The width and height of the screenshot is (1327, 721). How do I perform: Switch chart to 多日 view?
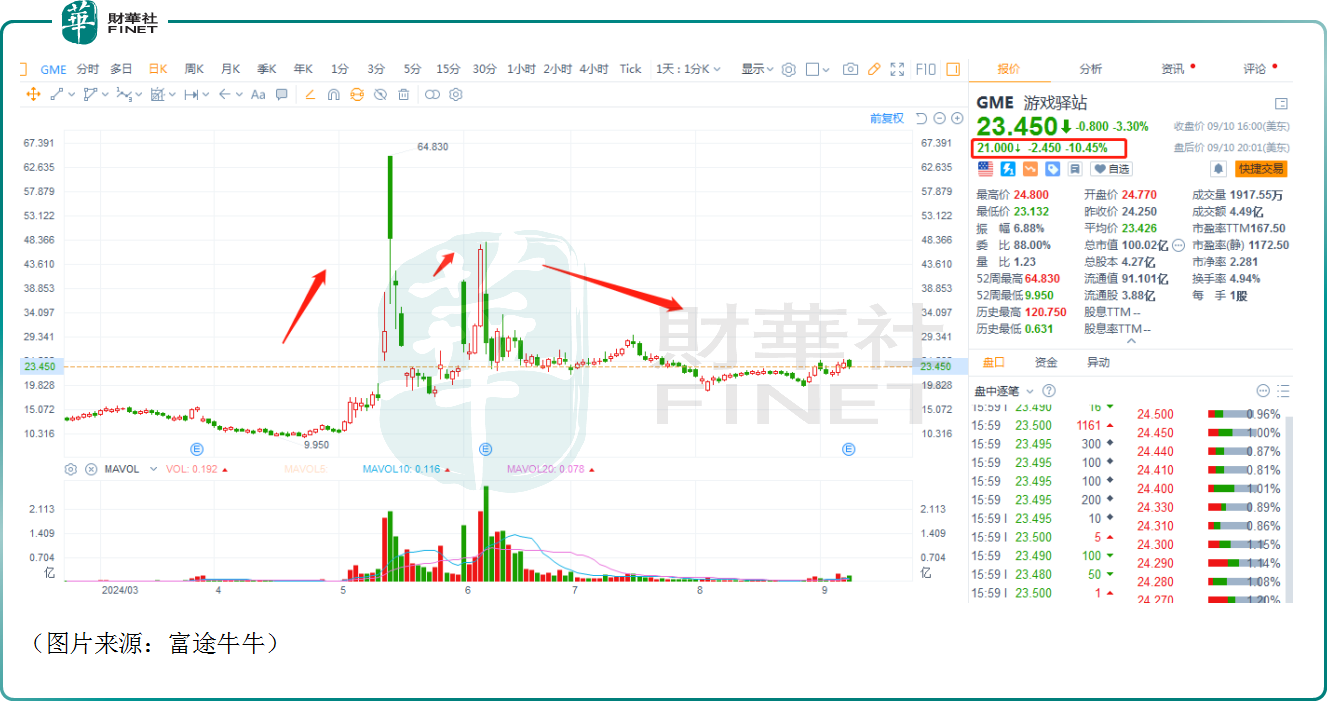point(121,69)
